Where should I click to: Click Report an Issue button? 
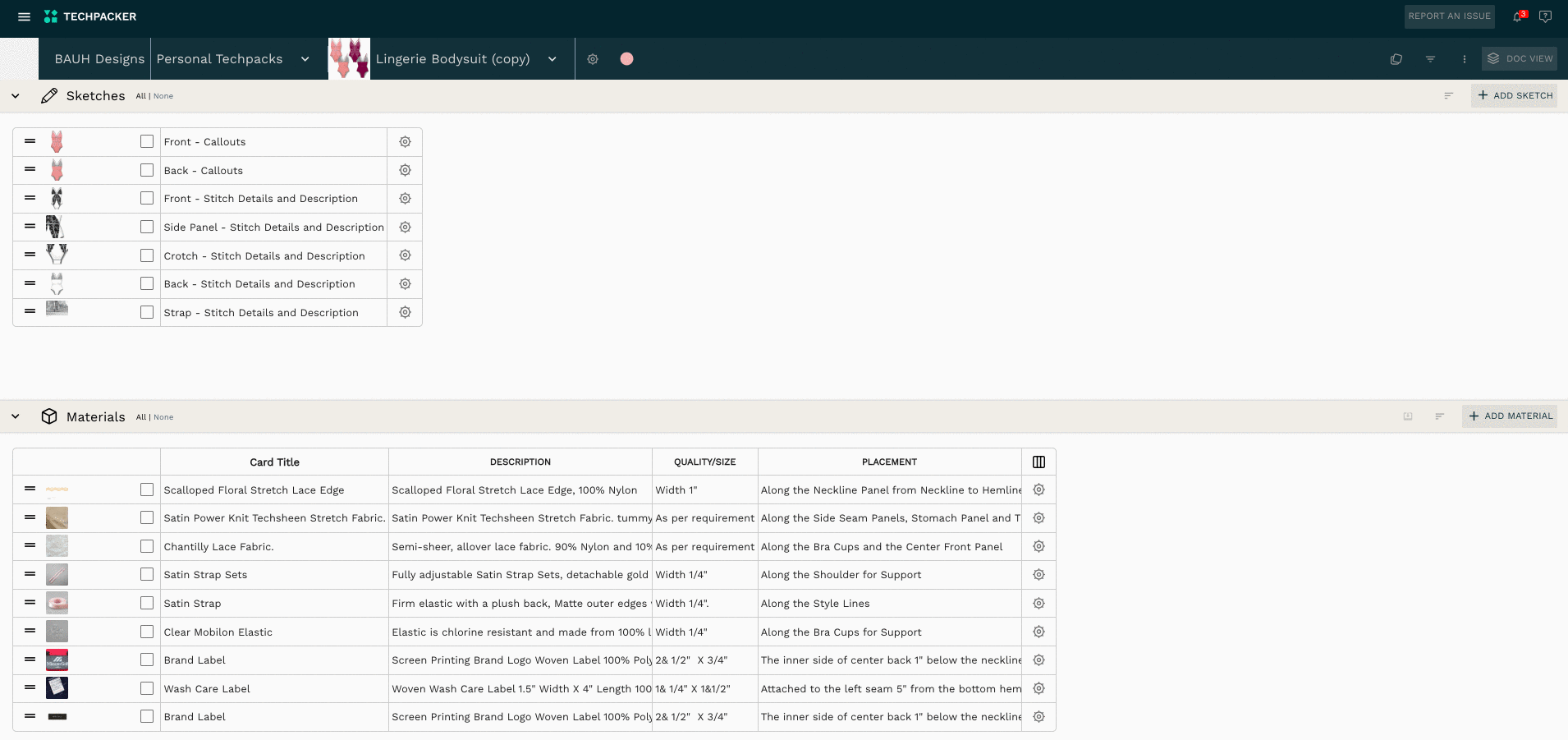[1449, 16]
